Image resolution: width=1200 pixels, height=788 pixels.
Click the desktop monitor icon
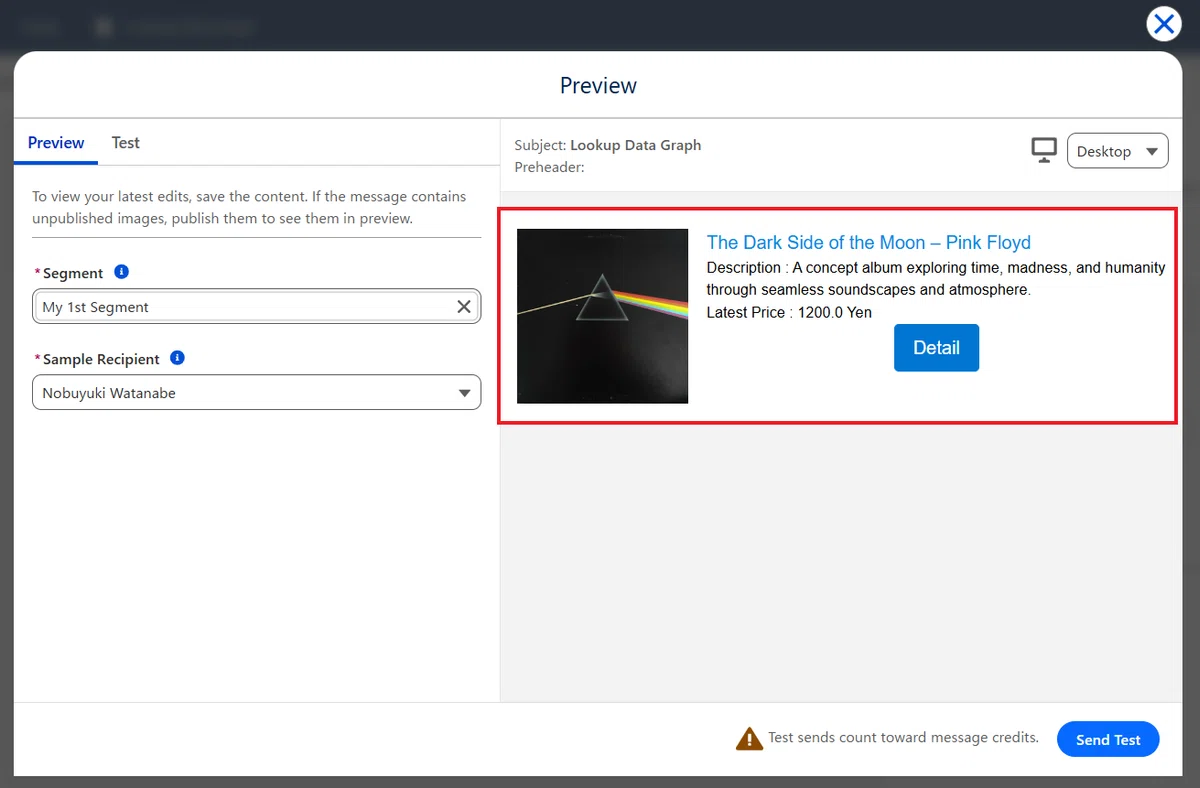coord(1044,151)
